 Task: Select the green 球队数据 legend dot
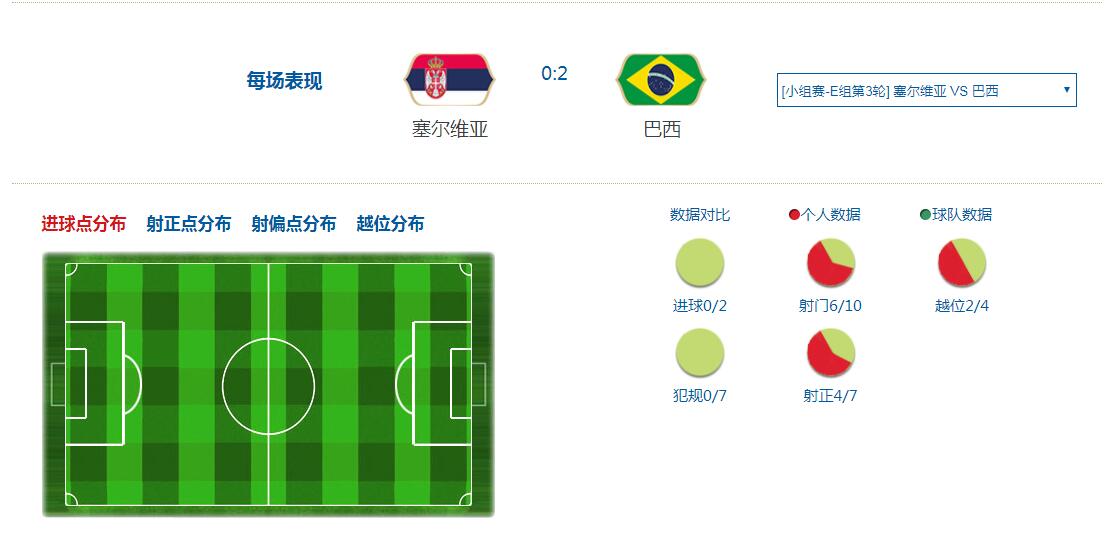tap(925, 214)
